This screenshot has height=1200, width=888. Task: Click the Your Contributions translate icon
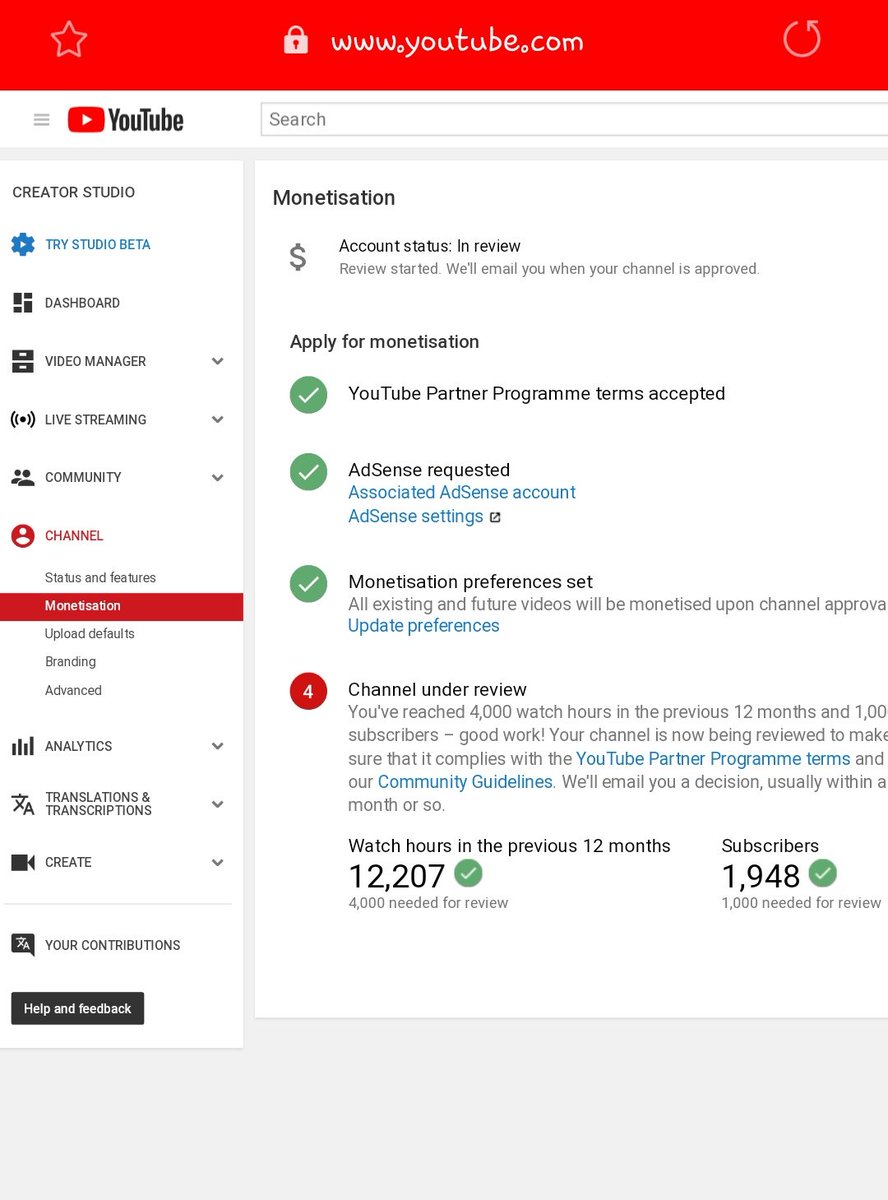pyautogui.click(x=23, y=945)
